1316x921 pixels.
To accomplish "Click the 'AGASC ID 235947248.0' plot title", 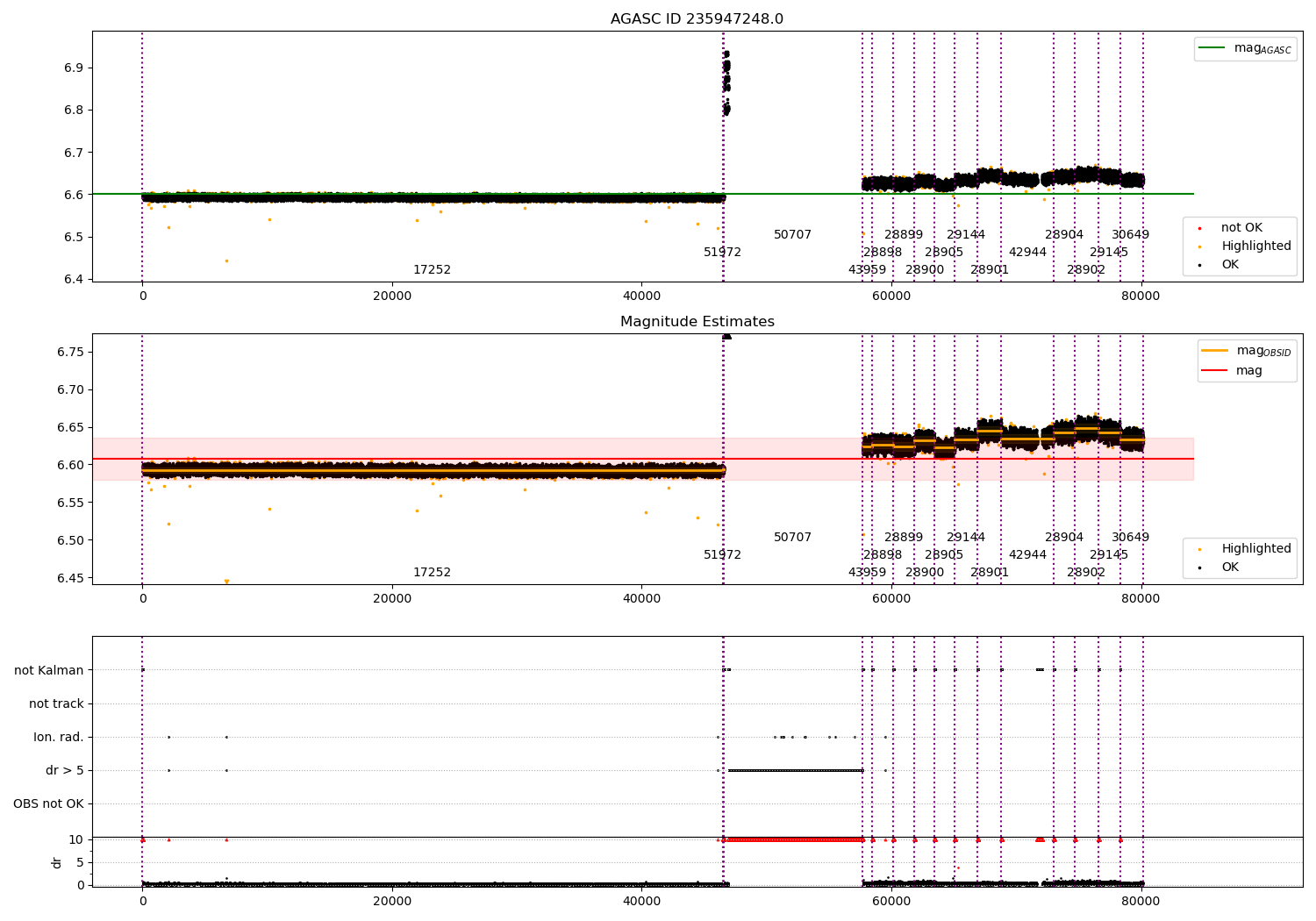I will point(697,19).
